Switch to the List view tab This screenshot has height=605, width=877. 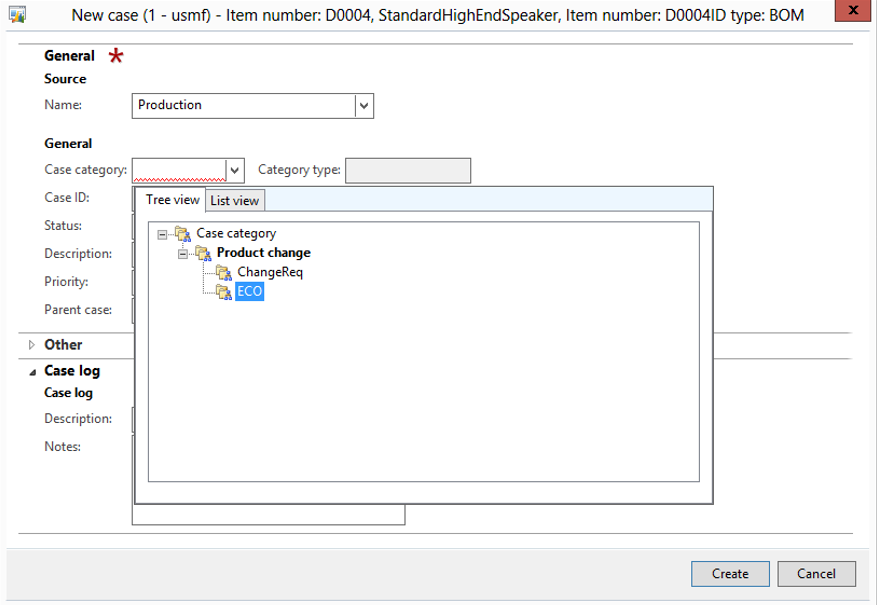pos(234,200)
